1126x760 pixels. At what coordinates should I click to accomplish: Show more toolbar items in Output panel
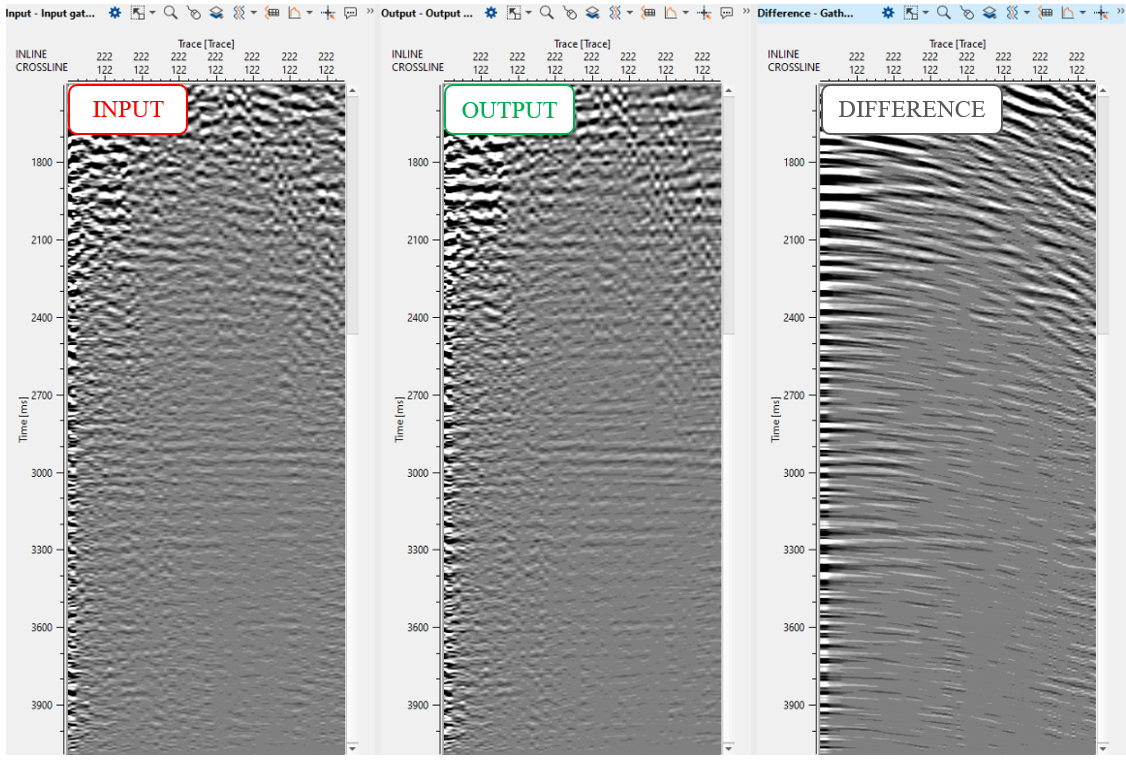point(746,12)
